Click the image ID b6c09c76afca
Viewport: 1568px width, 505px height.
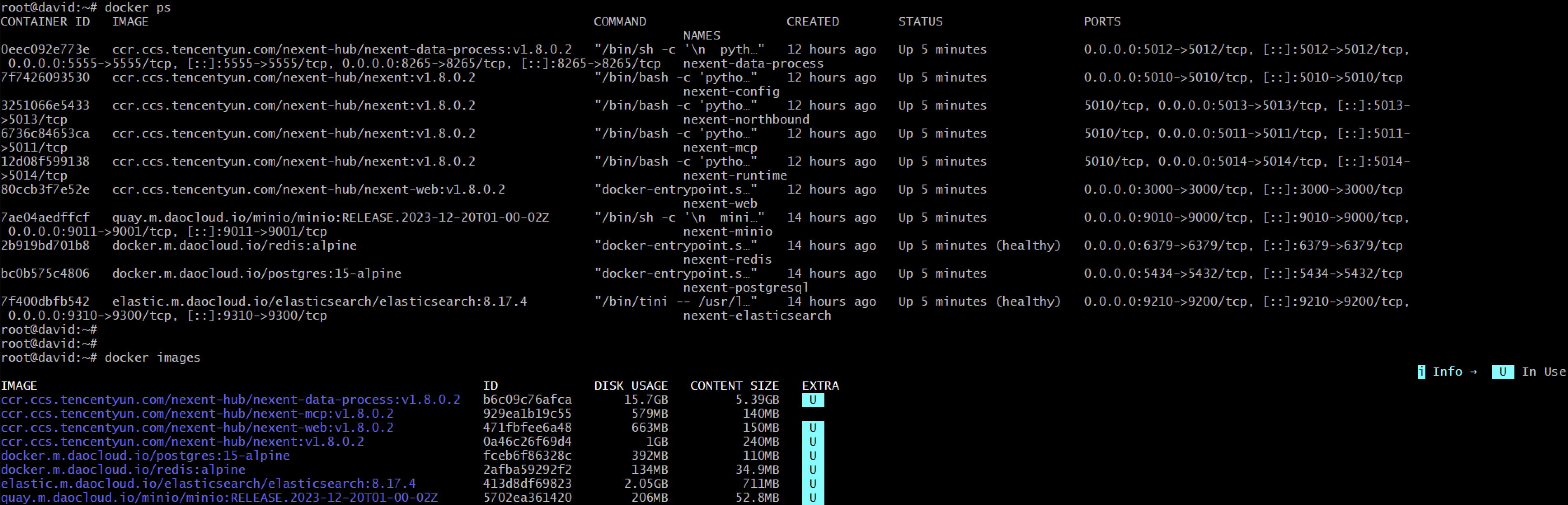pyautogui.click(x=527, y=400)
